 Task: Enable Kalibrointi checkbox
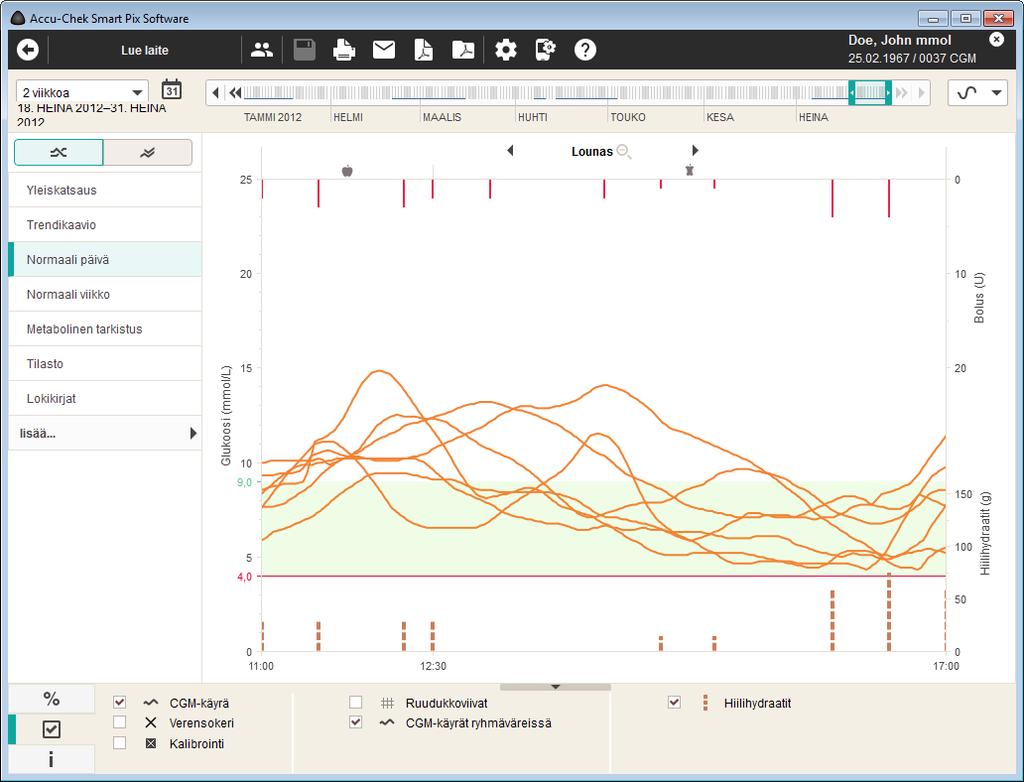click(120, 743)
